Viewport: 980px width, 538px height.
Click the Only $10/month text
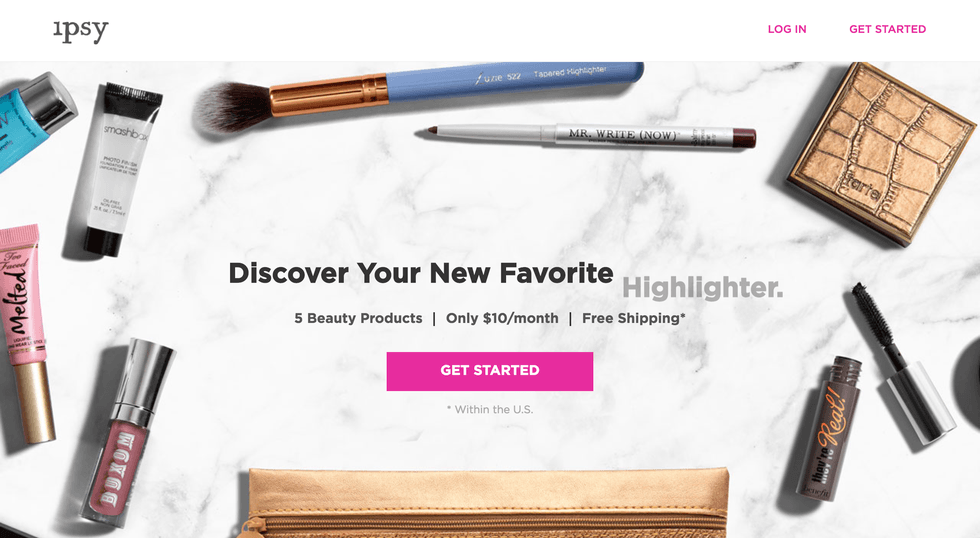(x=502, y=319)
